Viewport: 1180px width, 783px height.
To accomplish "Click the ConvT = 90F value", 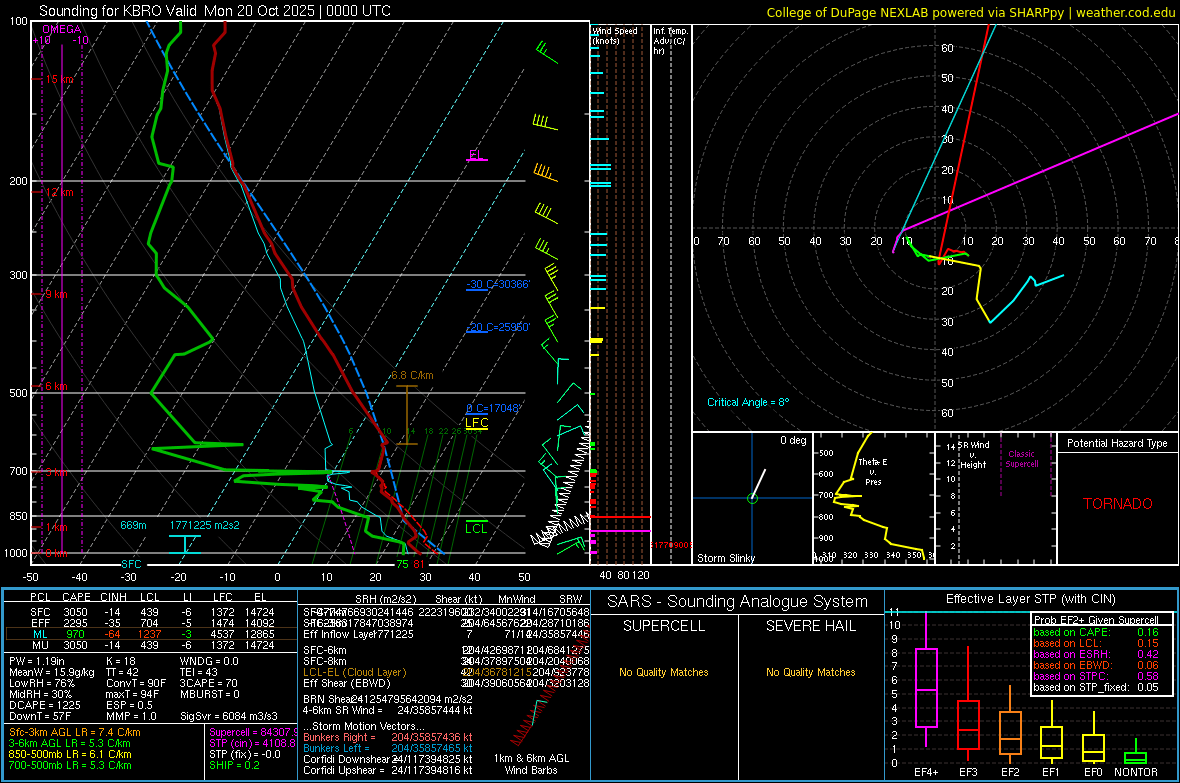I will [136, 683].
